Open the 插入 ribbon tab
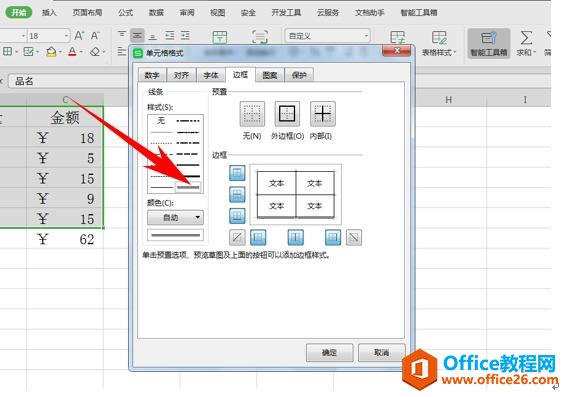Screen dimensions: 565x397 49,13
